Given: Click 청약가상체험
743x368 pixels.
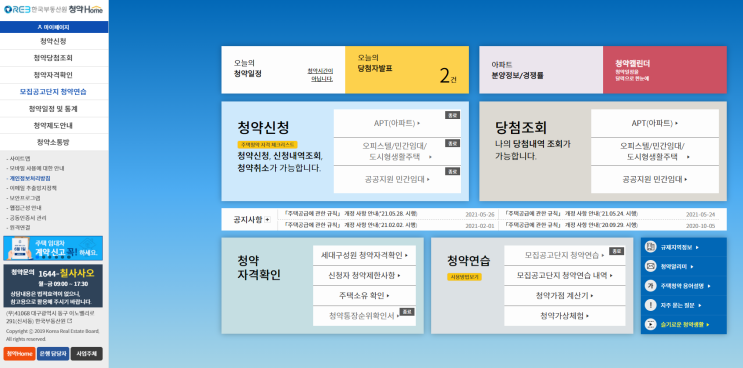Looking at the screenshot, I should point(565,316).
